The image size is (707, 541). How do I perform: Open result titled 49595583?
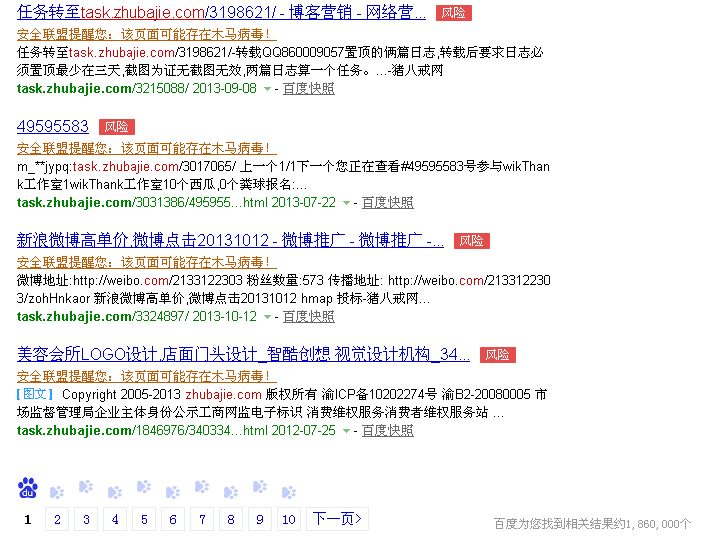click(53, 126)
